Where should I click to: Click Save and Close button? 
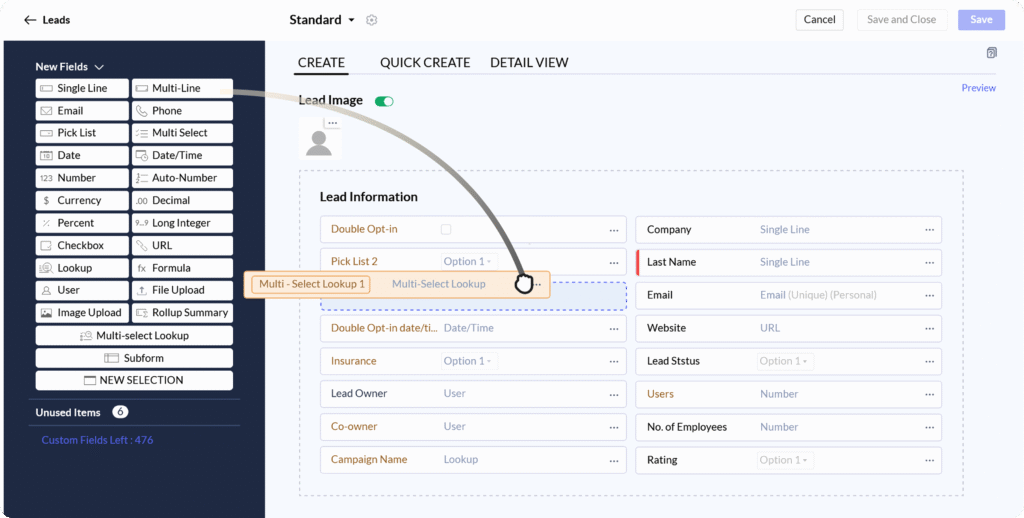tap(902, 20)
